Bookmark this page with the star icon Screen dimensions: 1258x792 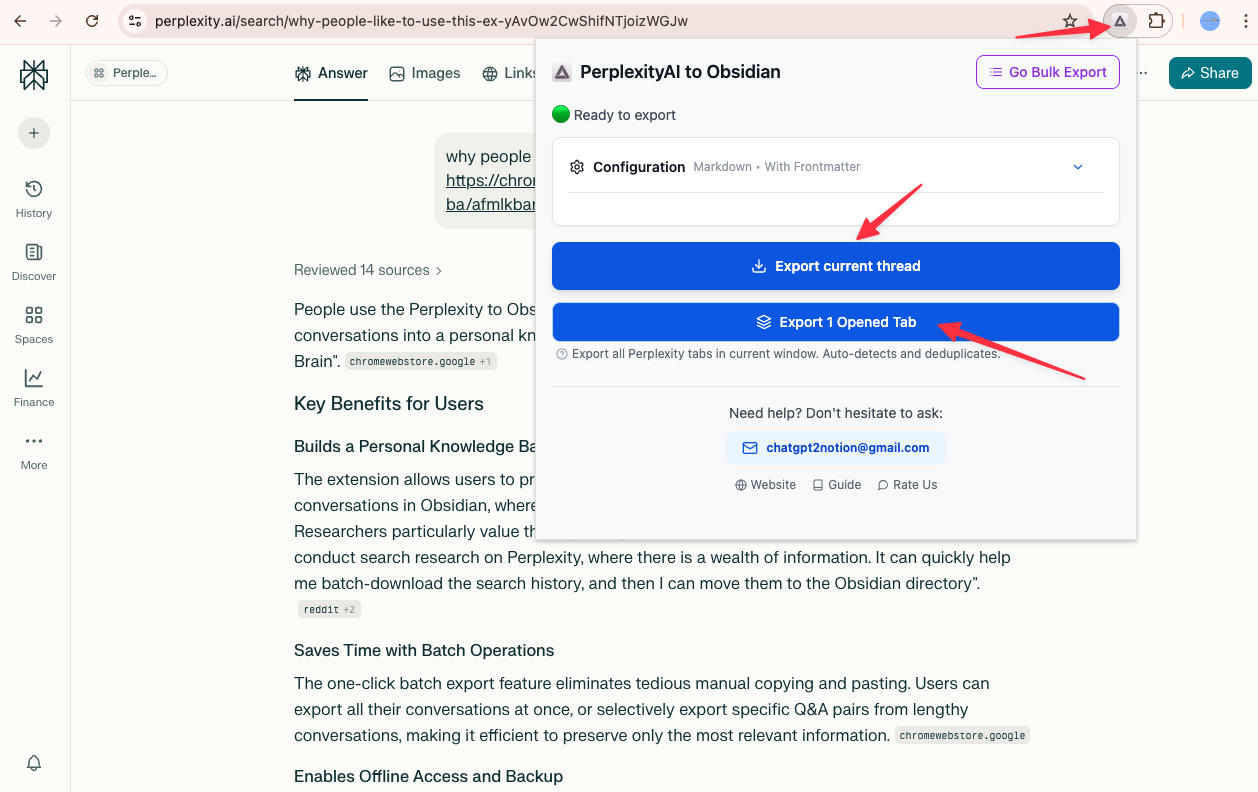[1070, 21]
